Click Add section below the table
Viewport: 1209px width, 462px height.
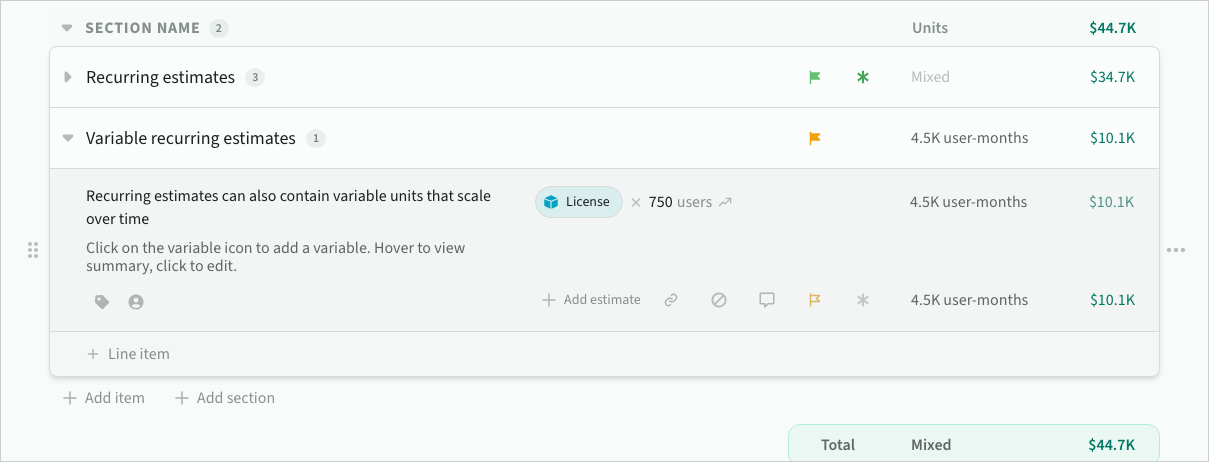pos(225,398)
